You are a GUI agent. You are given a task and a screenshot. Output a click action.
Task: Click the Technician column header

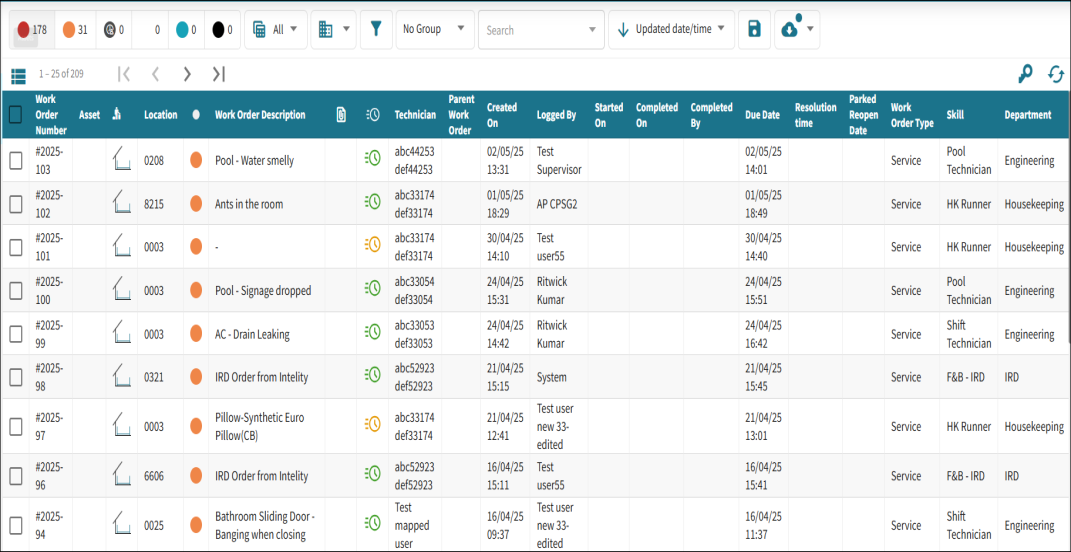pyautogui.click(x=415, y=115)
